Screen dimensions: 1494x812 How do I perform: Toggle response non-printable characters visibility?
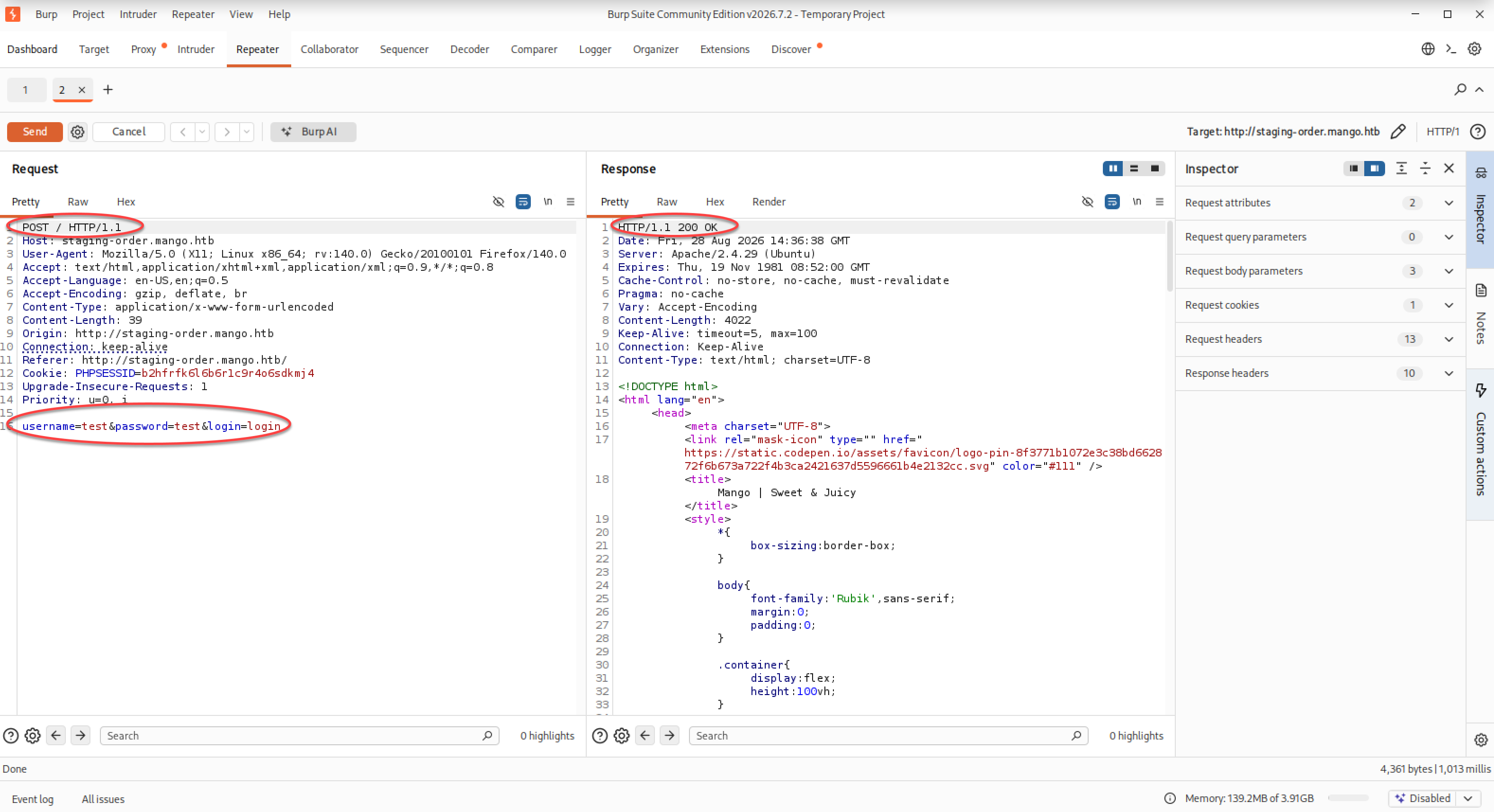click(1087, 201)
